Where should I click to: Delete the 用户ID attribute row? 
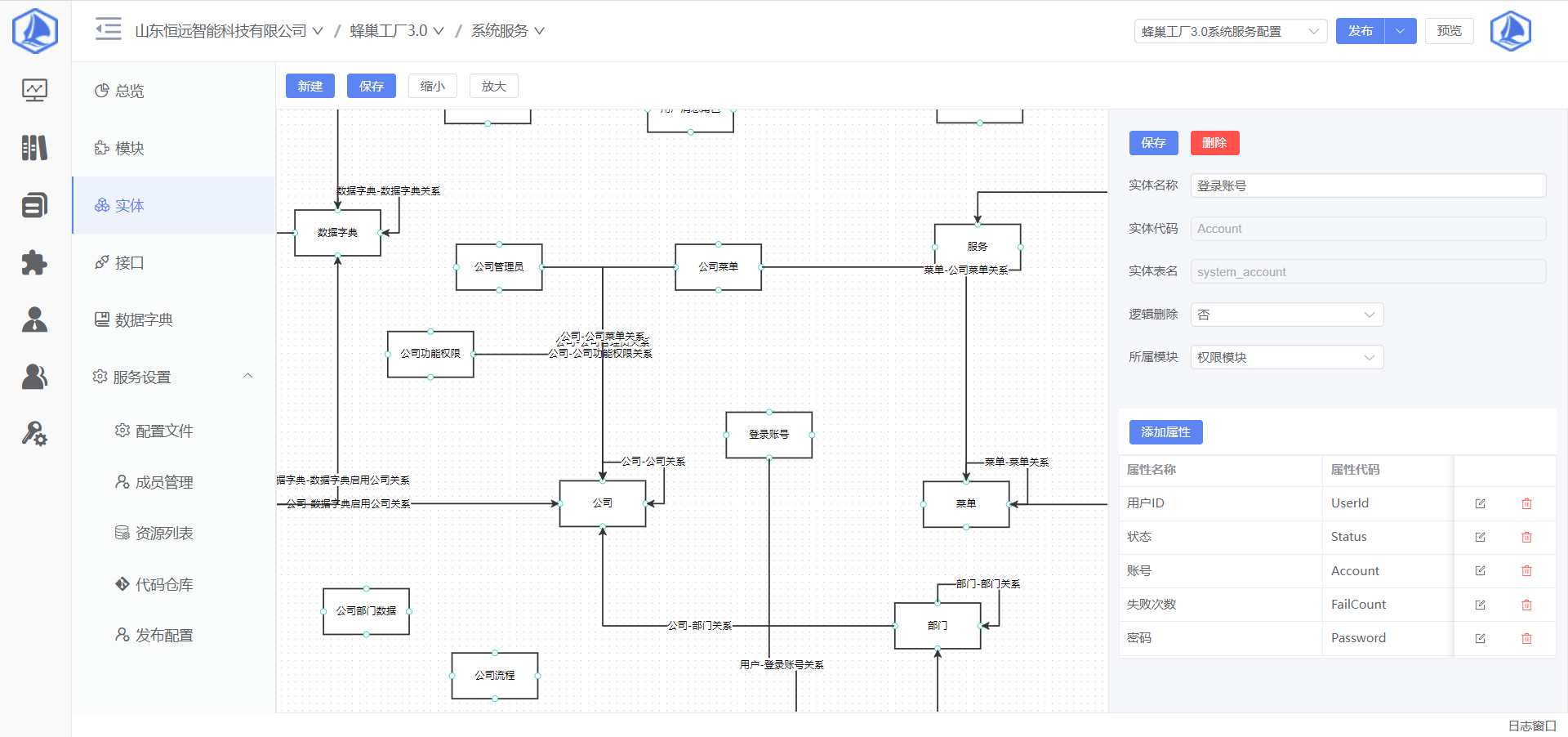click(x=1526, y=504)
